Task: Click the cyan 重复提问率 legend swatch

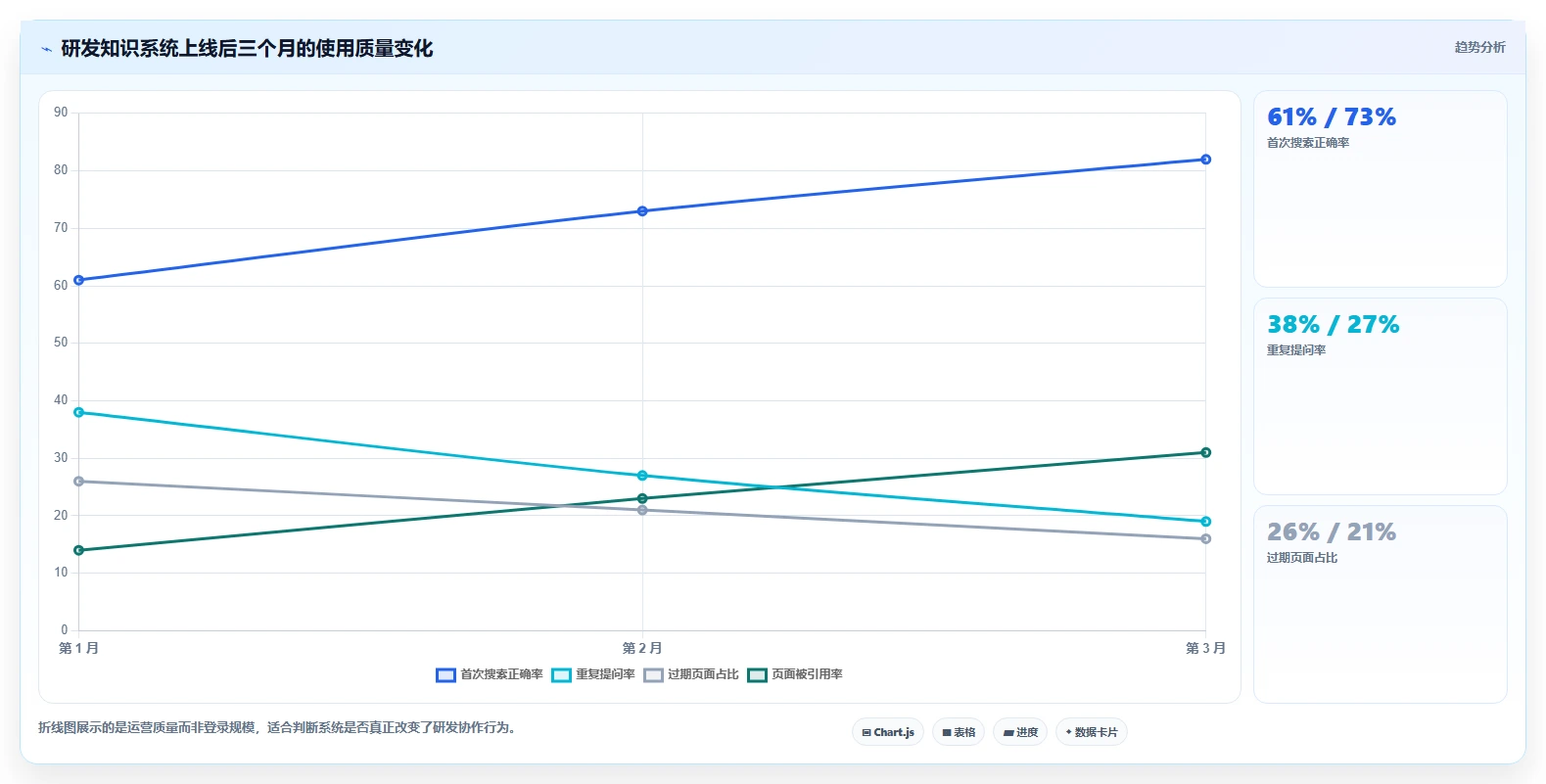Action: coord(561,675)
